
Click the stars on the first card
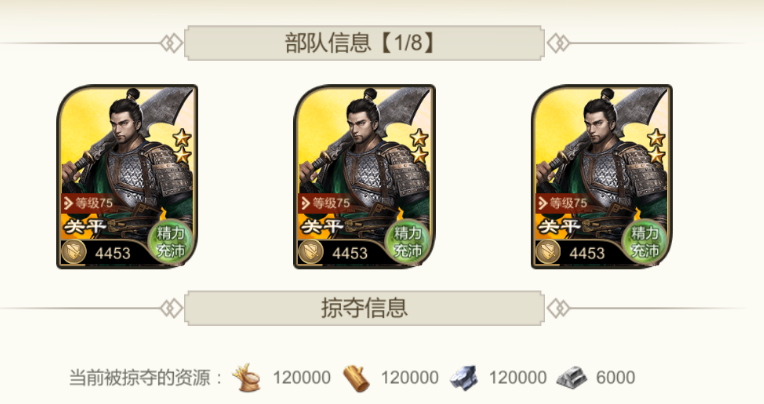pos(182,146)
